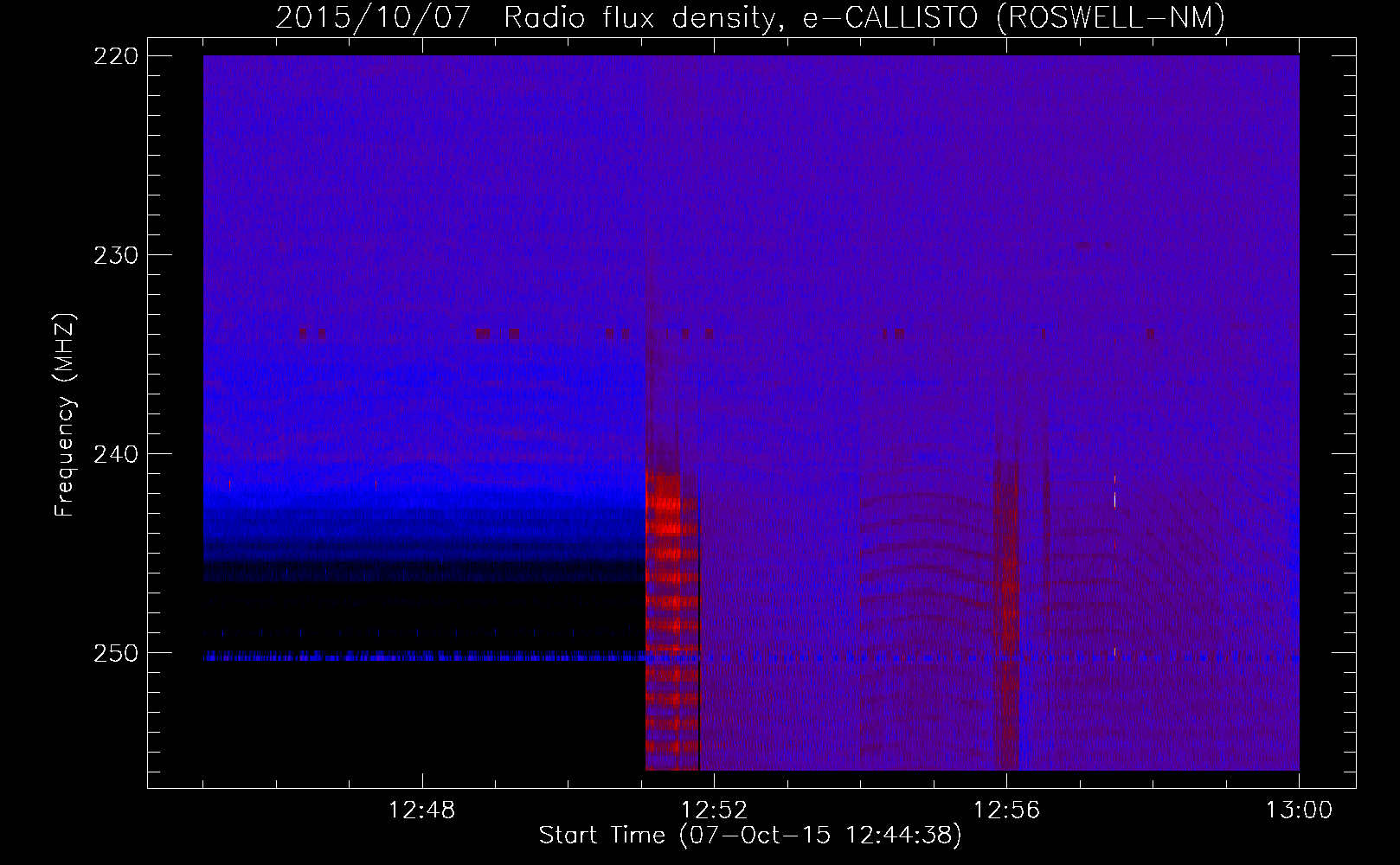Viewport: 1400px width, 865px height.
Task: Click the plot title "Radio flux density, e-CALLISTO (ROSWELL-NM)"
Action: pyautogui.click(x=864, y=17)
